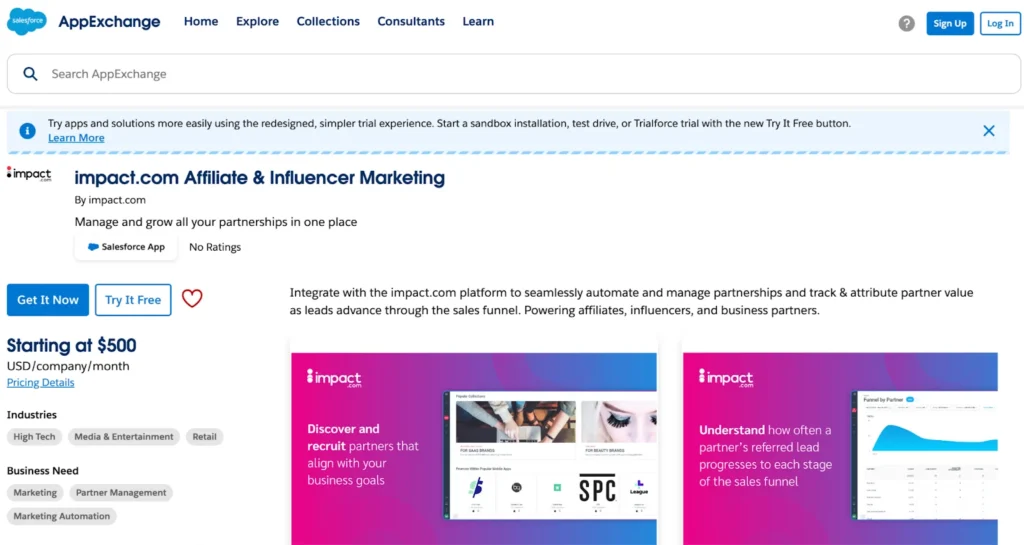Click the info icon in the banner
This screenshot has height=545, width=1024.
pyautogui.click(x=27, y=131)
